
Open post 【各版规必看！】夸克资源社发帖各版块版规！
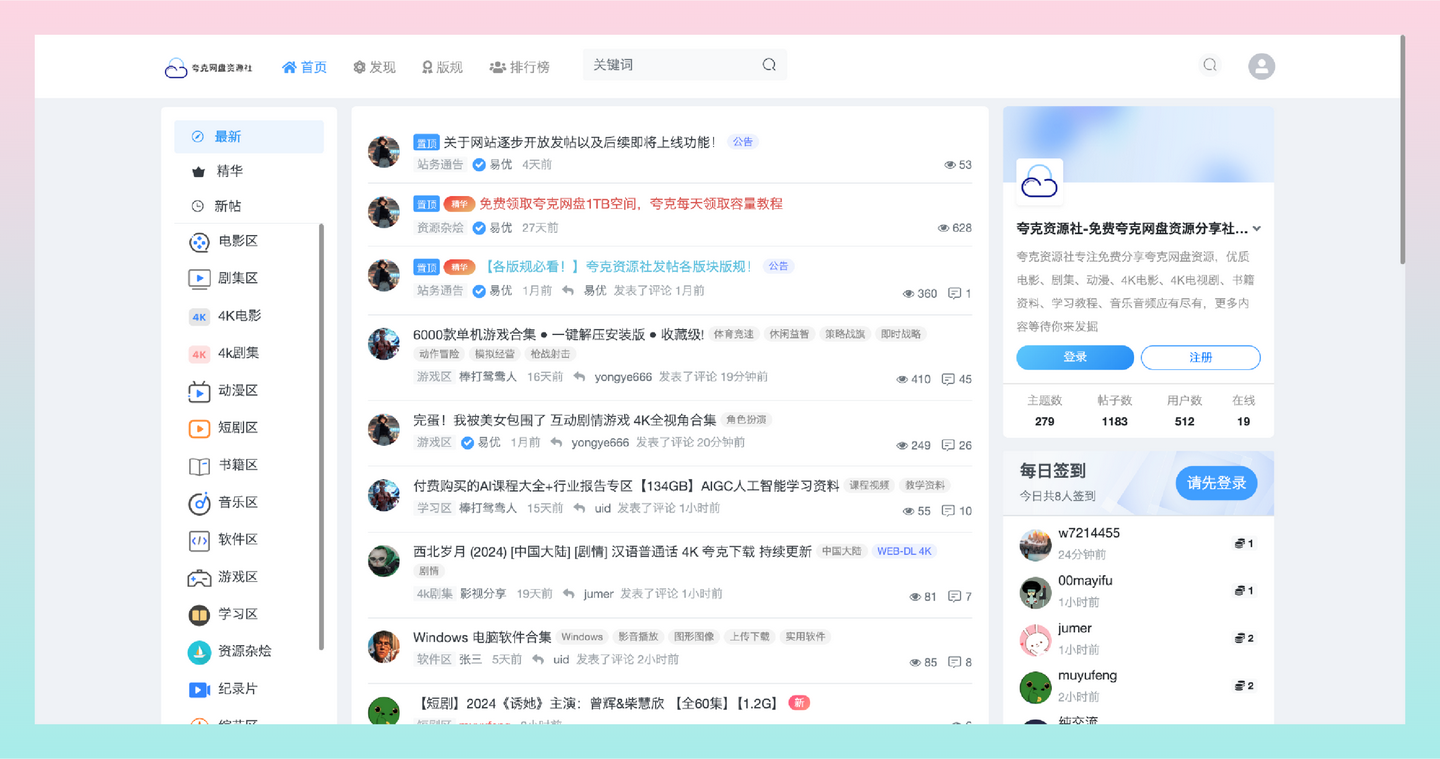coord(615,266)
